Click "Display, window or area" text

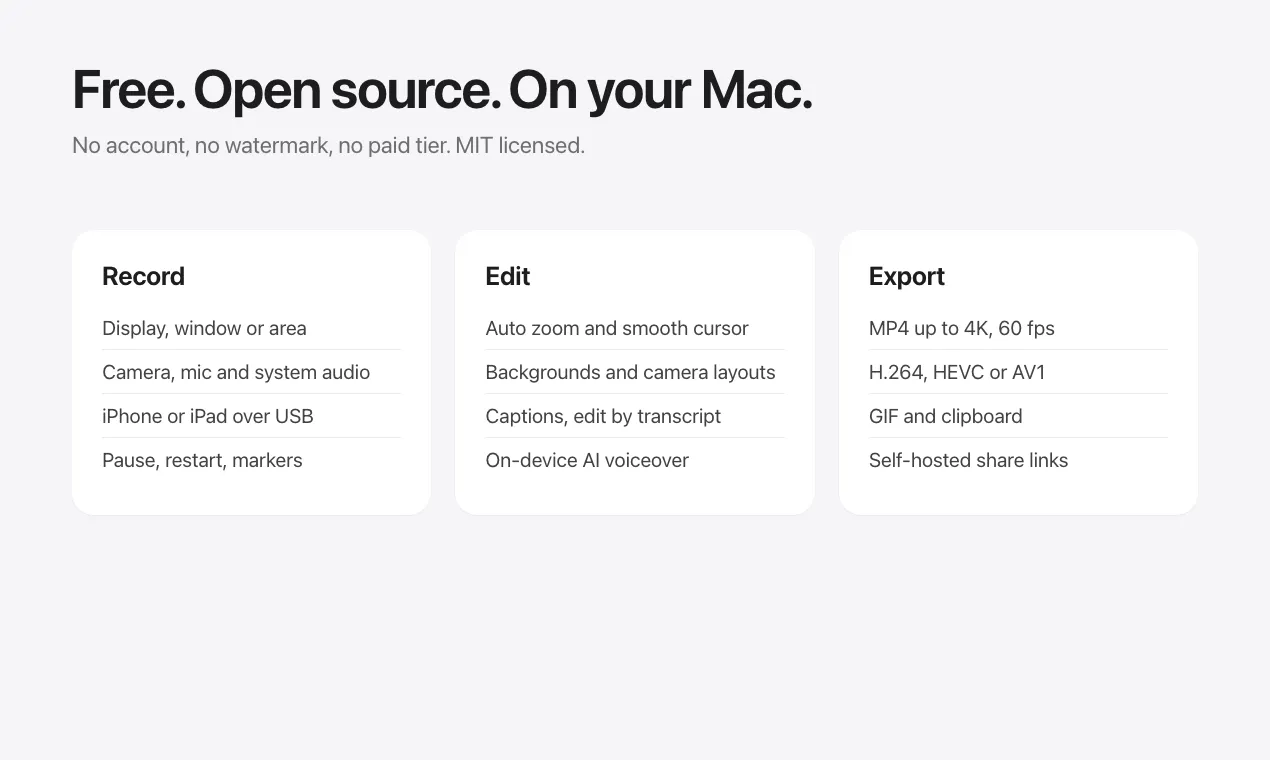tap(204, 329)
